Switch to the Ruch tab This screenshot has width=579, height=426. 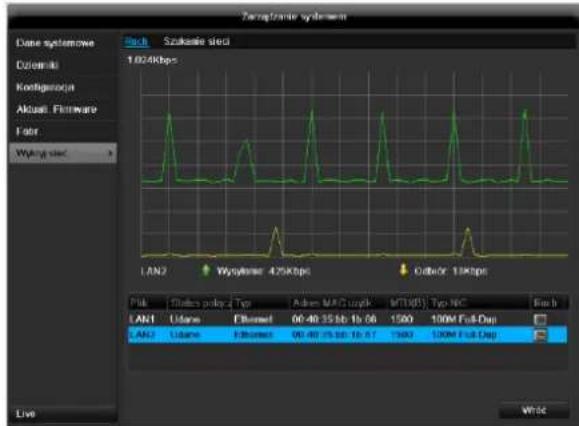136,41
